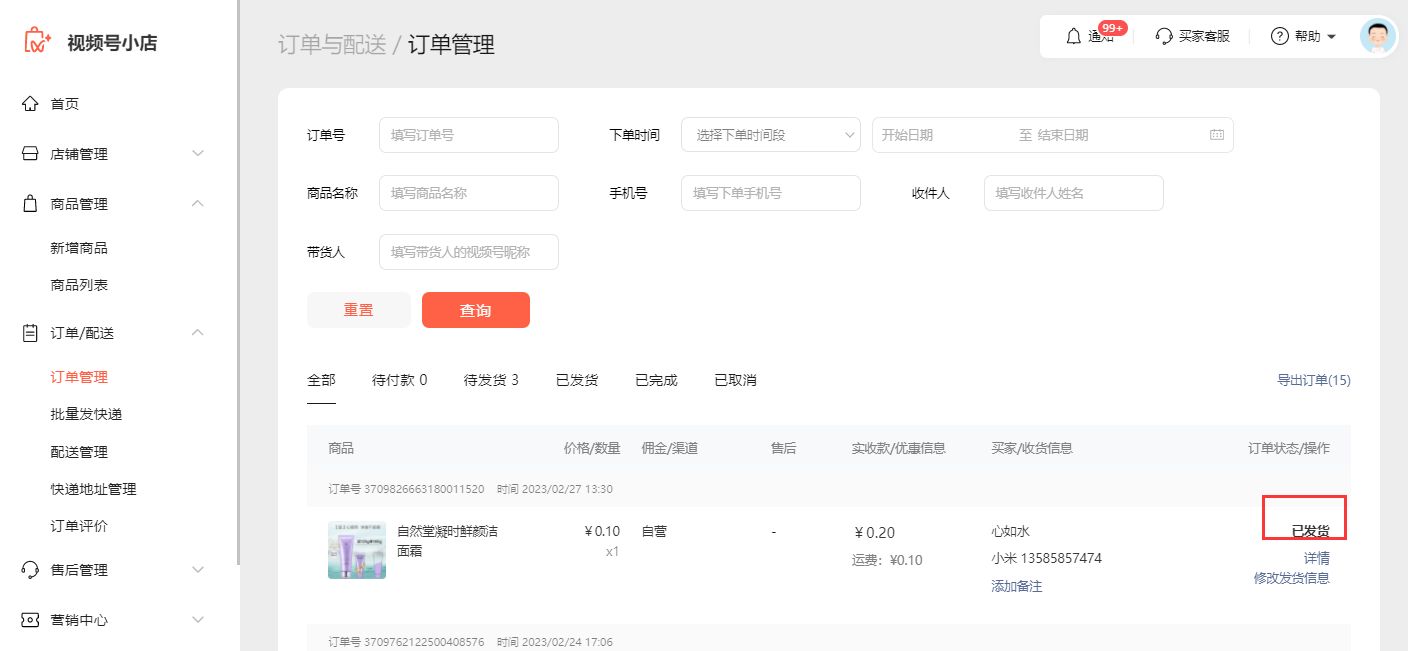The width and height of the screenshot is (1408, 651).
Task: Click order number 3709826663180011520
Action: pyautogui.click(x=424, y=489)
